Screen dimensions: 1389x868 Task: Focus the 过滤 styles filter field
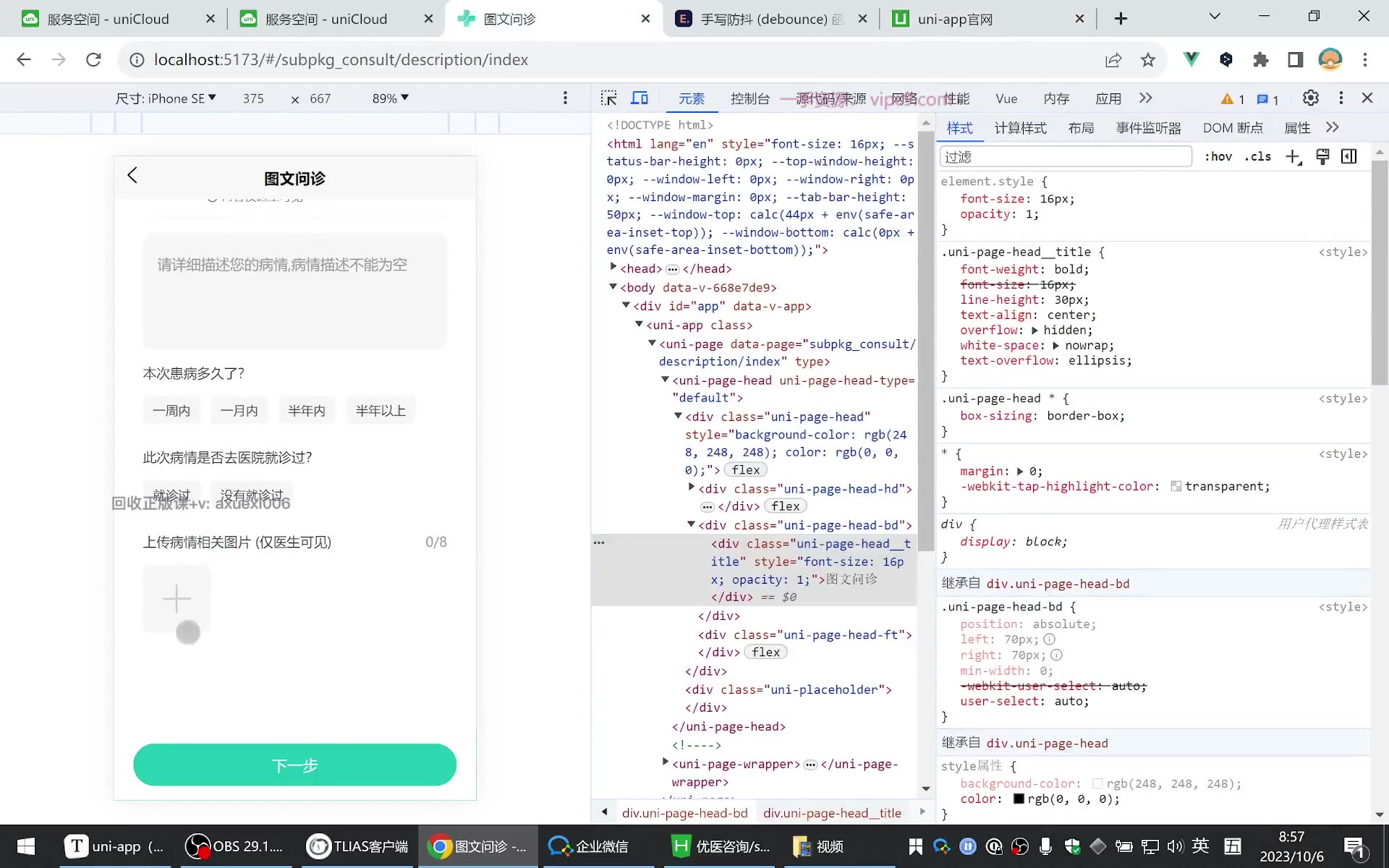coord(1066,157)
